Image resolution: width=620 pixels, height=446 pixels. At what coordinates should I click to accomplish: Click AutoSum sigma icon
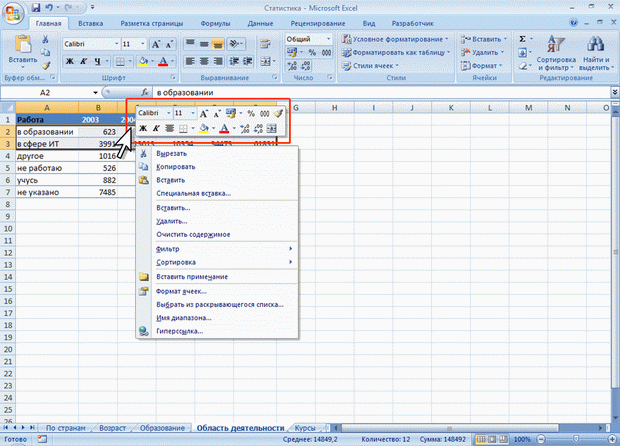click(522, 39)
